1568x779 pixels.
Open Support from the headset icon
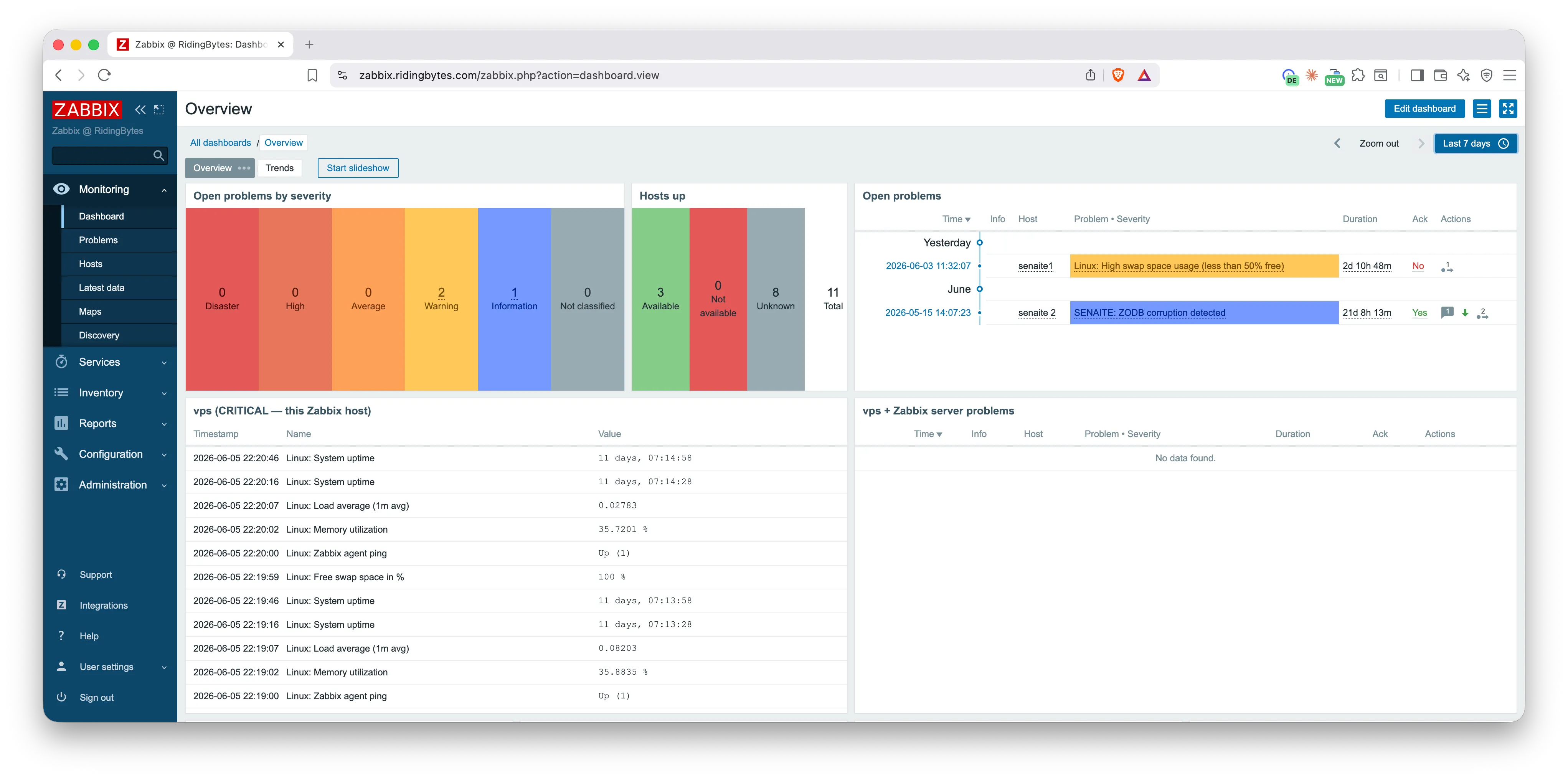click(61, 574)
